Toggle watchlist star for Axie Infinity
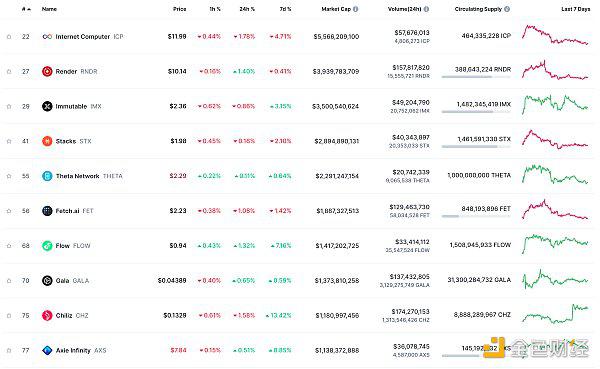Image resolution: width=600 pixels, height=369 pixels. 9,350
